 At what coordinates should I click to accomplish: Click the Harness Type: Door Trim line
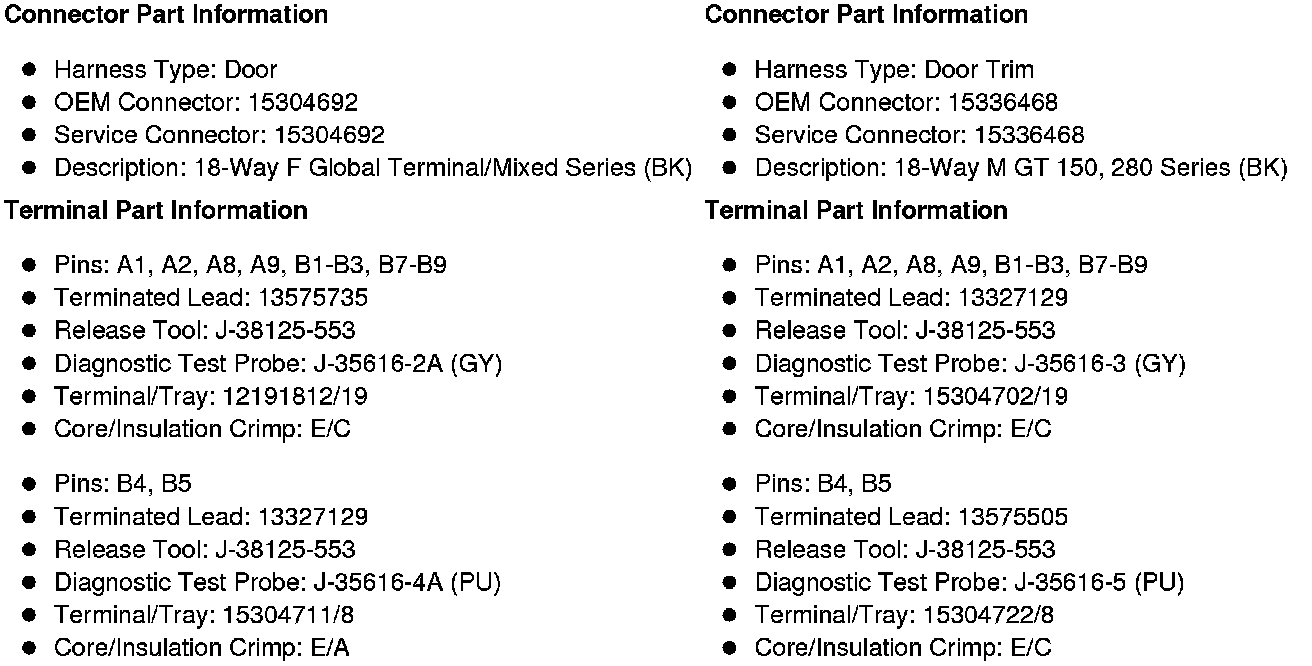893,70
